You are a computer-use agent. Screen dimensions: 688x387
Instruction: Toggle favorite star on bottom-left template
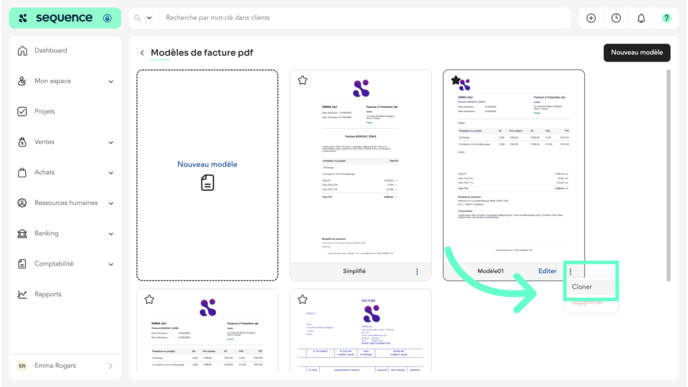[x=149, y=299]
